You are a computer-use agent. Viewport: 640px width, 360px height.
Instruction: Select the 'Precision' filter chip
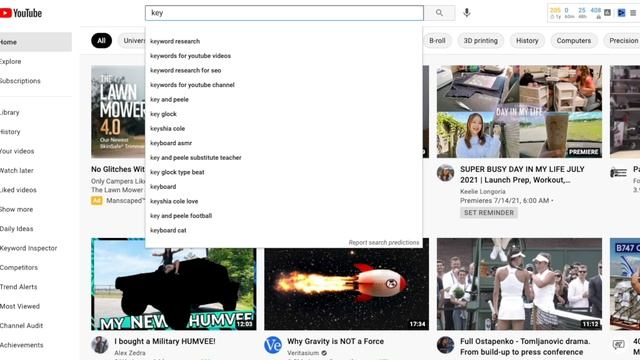click(x=622, y=40)
